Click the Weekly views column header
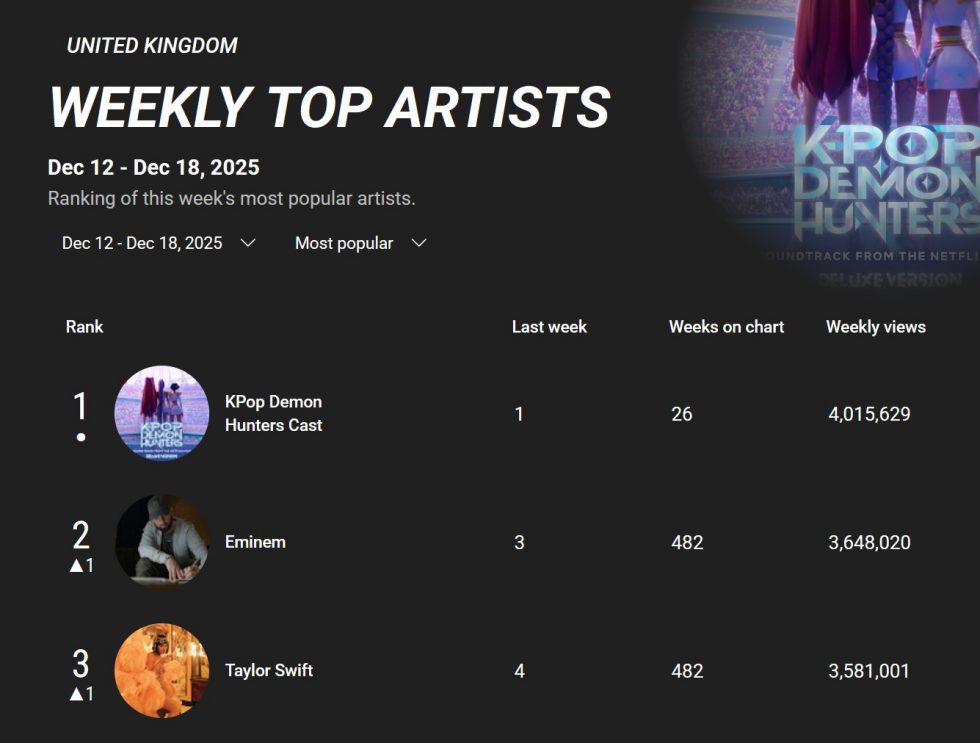This screenshot has width=980, height=743. (875, 327)
